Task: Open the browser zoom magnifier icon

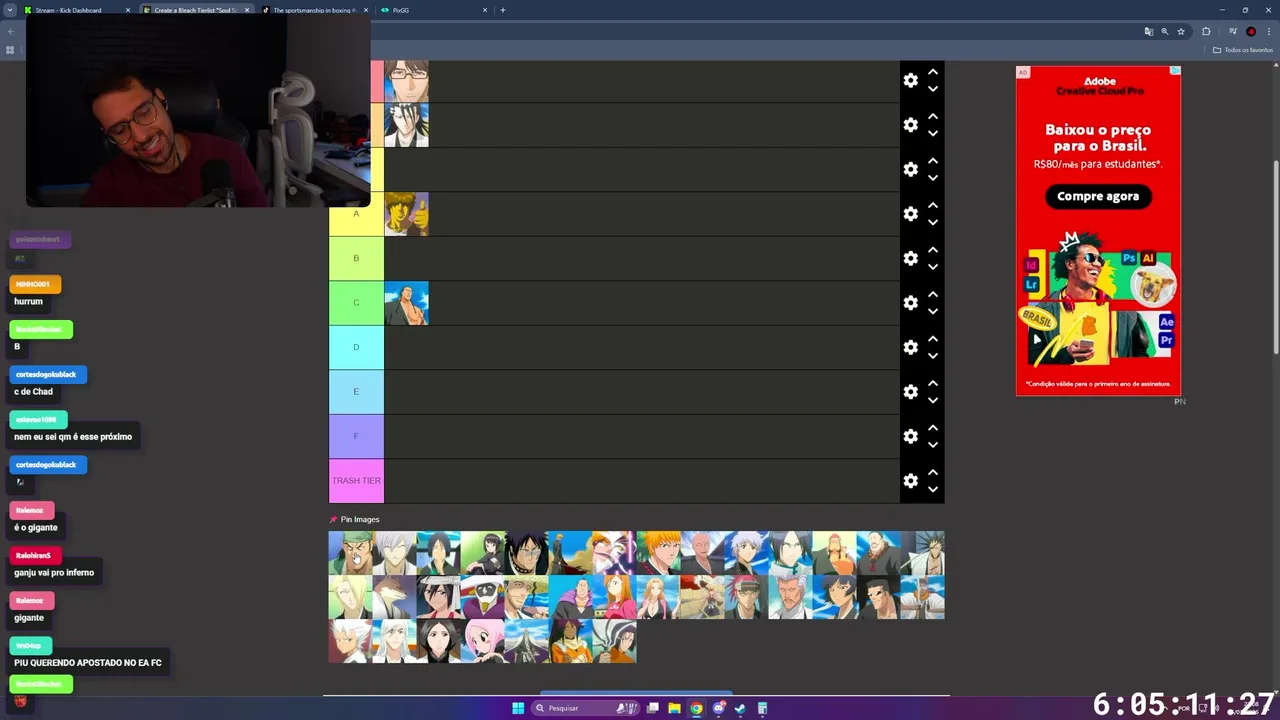Action: (1164, 31)
